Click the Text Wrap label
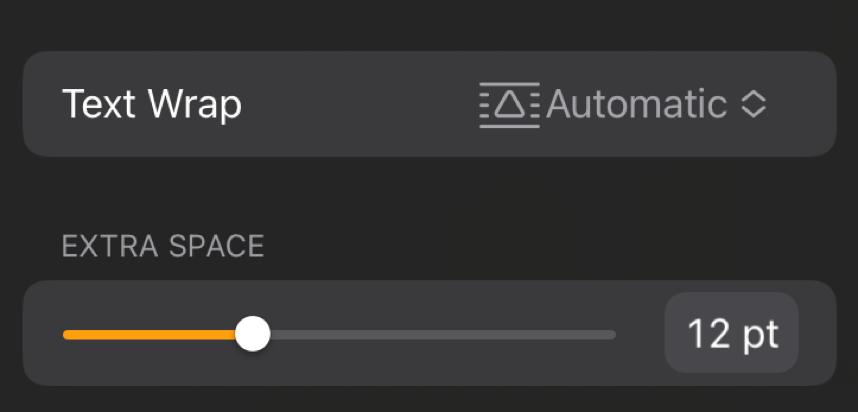The image size is (858, 412). tap(152, 104)
